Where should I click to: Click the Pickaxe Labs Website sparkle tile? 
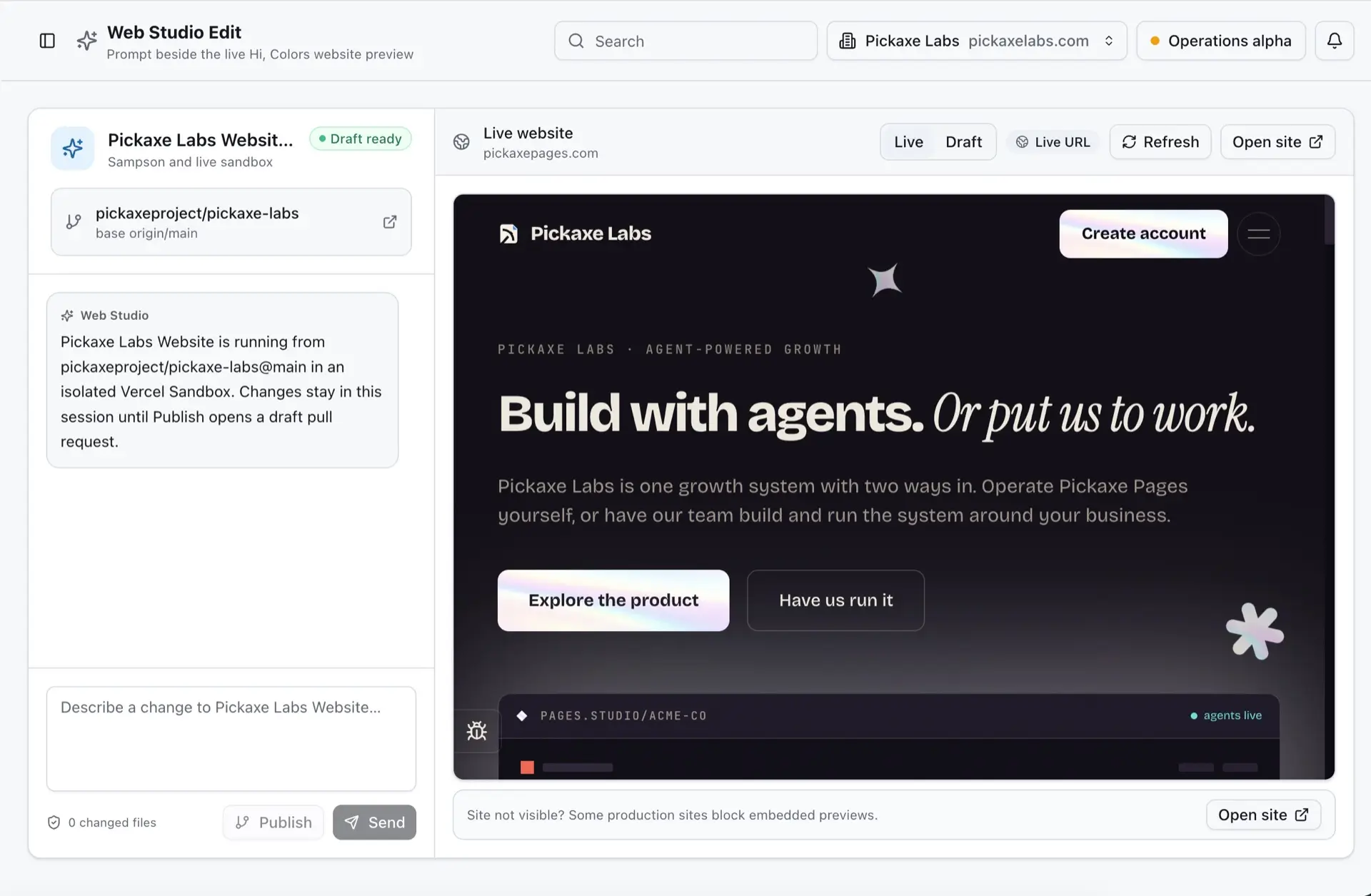point(72,149)
